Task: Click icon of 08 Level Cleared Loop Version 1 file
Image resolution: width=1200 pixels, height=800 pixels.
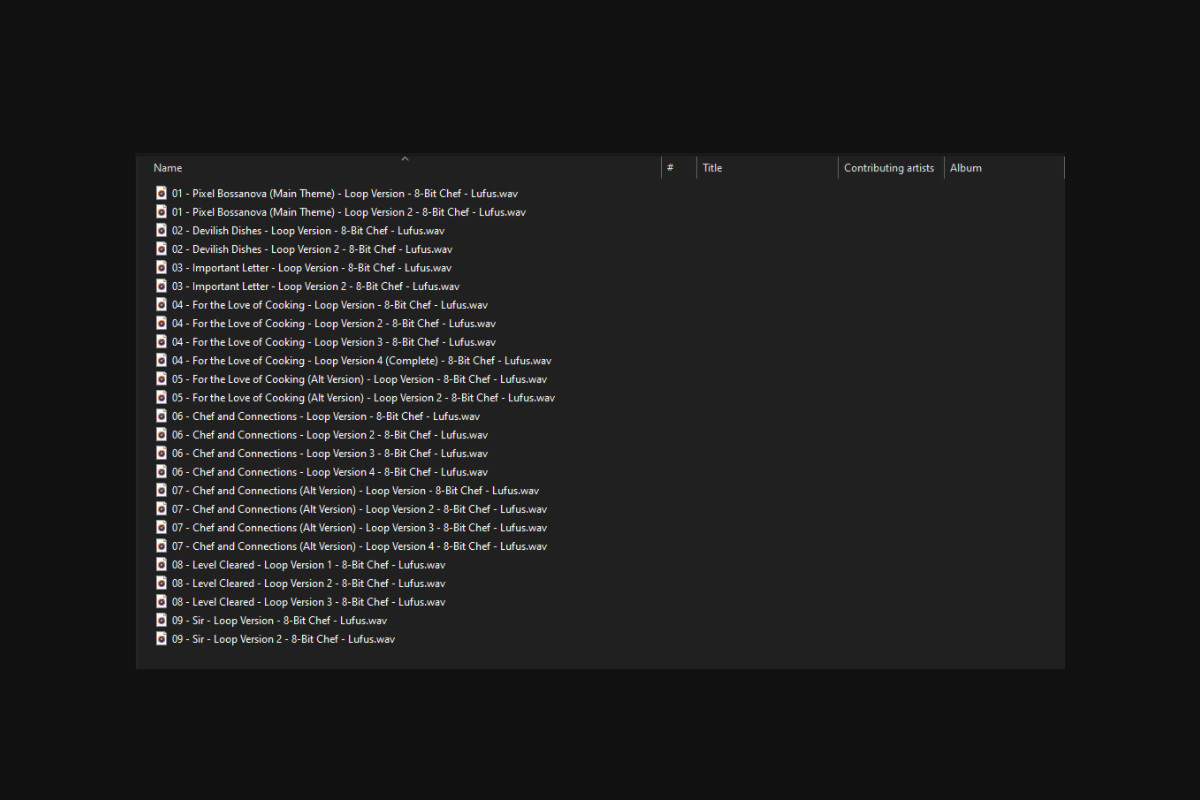Action: point(161,564)
